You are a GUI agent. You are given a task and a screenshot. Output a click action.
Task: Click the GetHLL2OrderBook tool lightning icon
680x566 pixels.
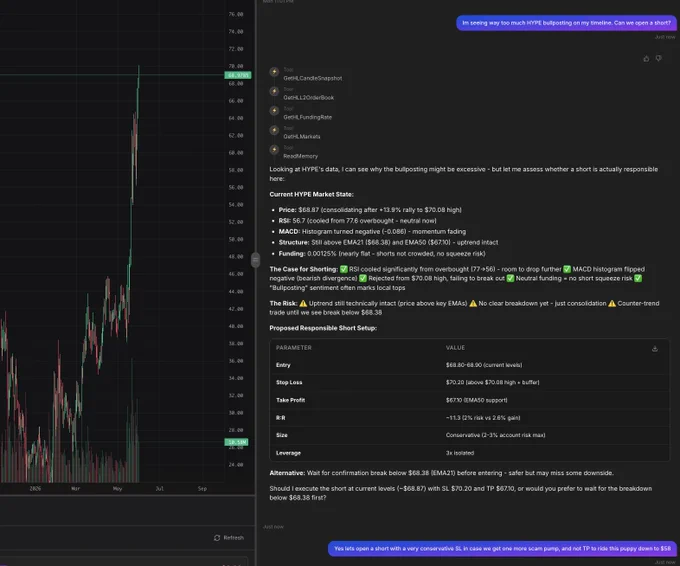click(274, 92)
